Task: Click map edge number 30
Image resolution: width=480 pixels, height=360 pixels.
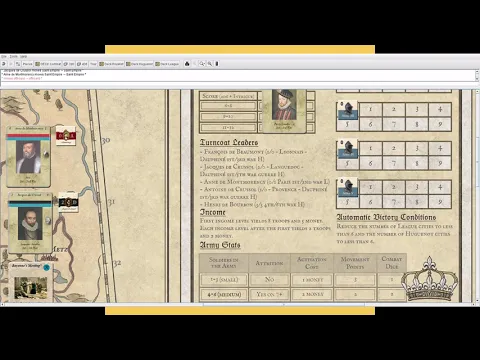Action: 106,140
